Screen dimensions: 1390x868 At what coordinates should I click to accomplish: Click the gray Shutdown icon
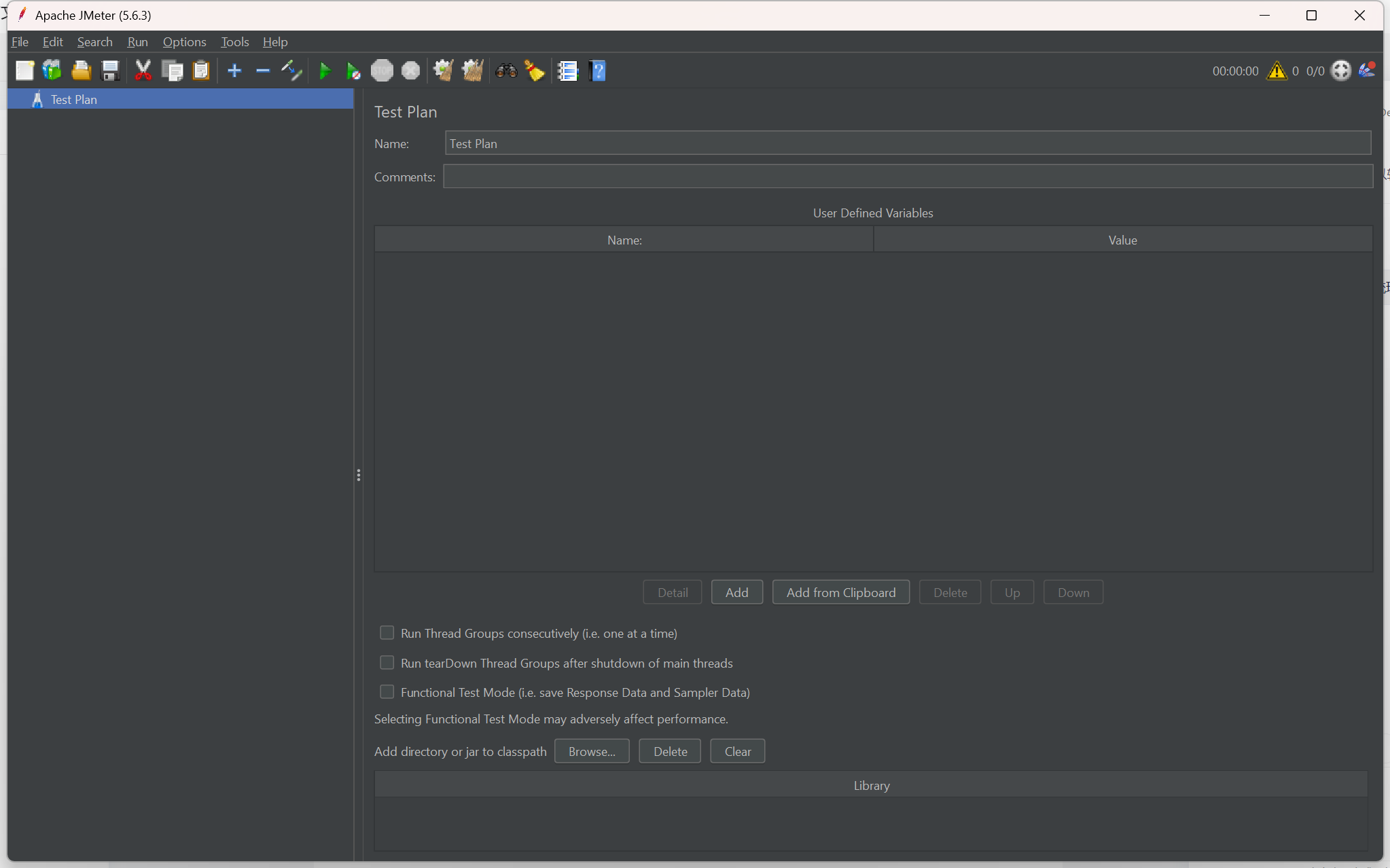point(410,71)
